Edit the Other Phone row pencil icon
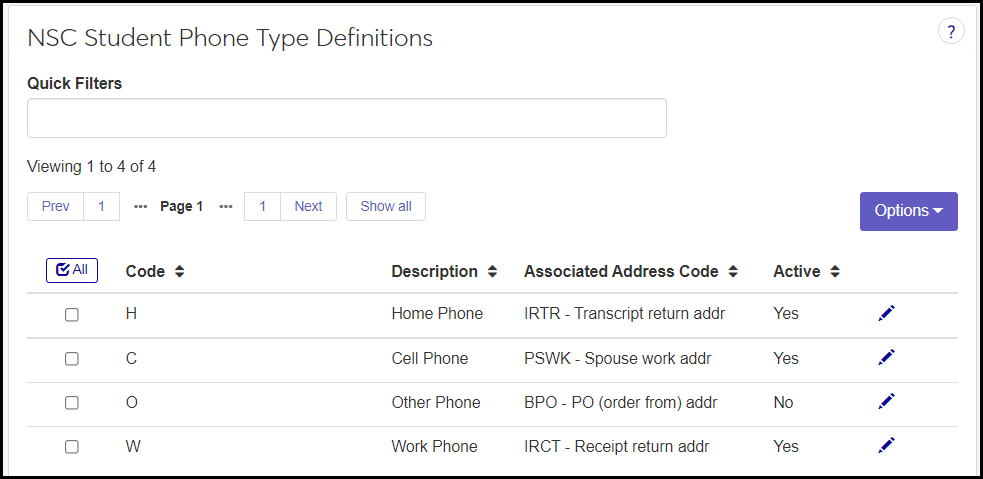The width and height of the screenshot is (983, 479). pyautogui.click(x=886, y=401)
